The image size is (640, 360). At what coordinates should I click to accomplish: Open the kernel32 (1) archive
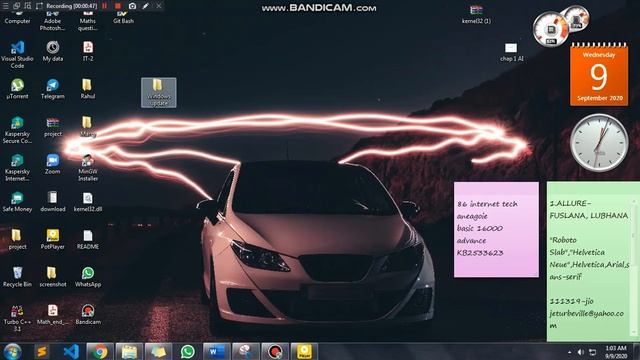(x=476, y=14)
